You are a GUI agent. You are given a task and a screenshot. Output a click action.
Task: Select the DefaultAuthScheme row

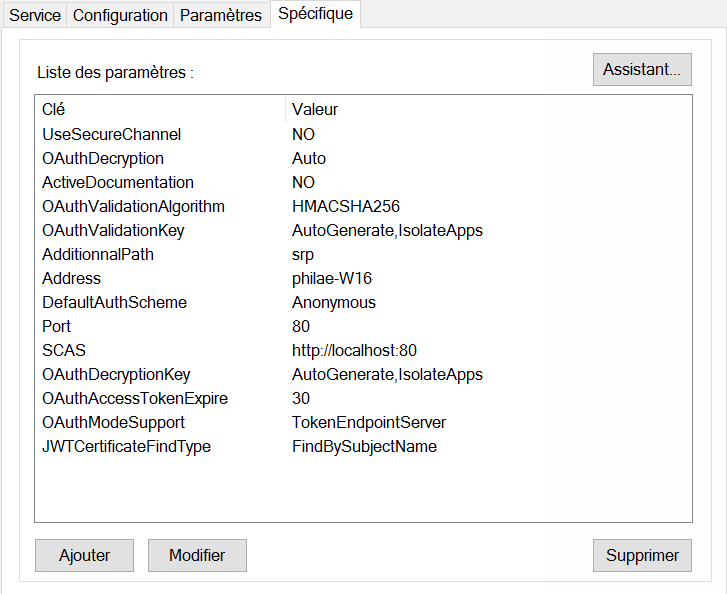pos(114,302)
